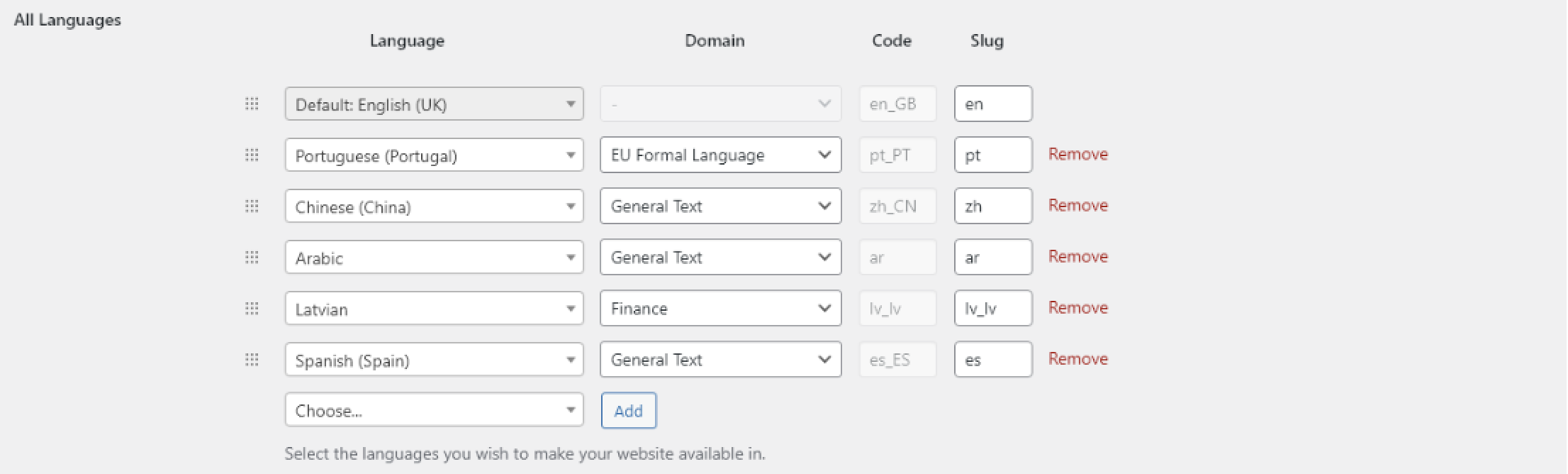Edit the 'zh' slug field
This screenshot has height=474, width=1568.
(x=993, y=206)
